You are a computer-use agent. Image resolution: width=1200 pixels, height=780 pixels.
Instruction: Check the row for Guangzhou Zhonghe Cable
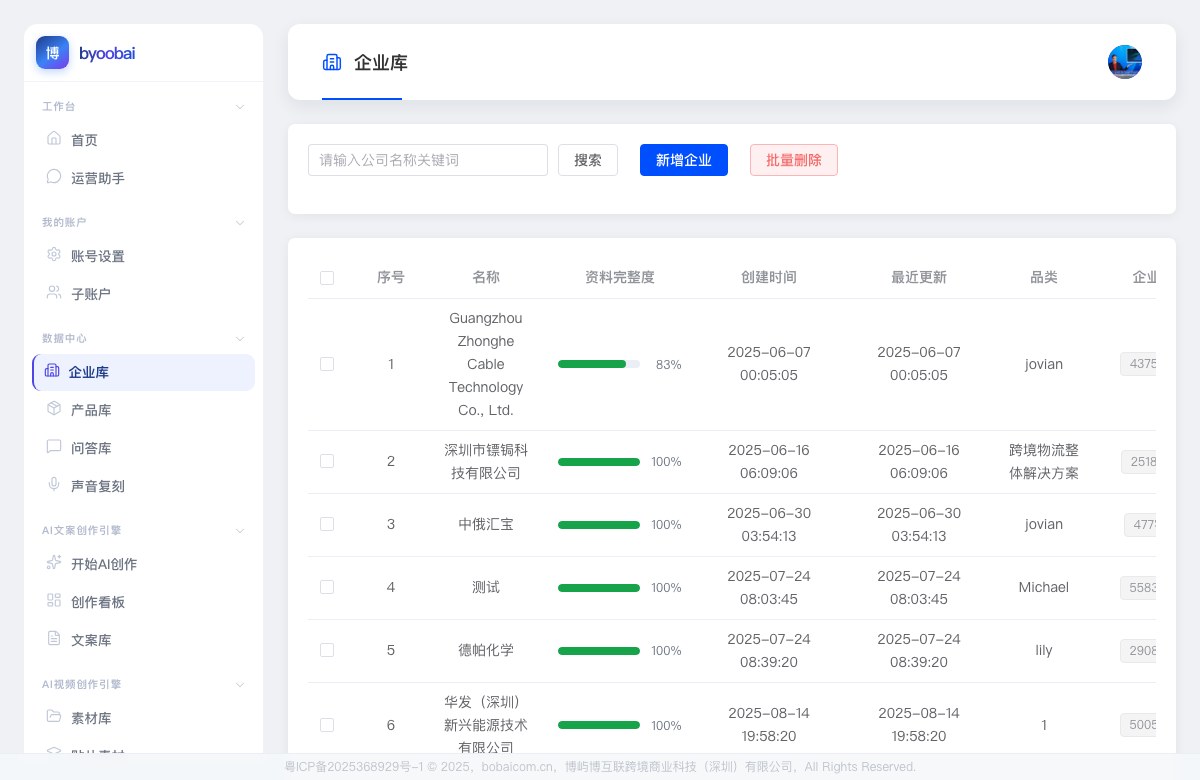tap(327, 365)
